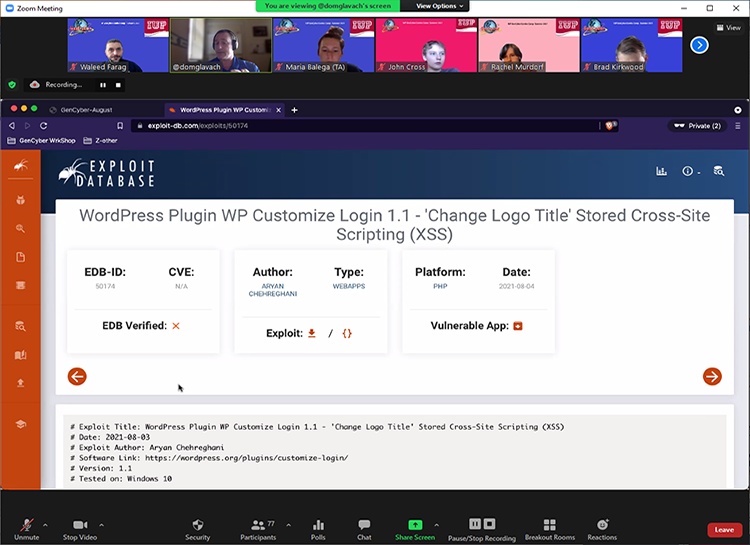Download the Vulnerable App
The width and height of the screenshot is (750, 545).
[518, 326]
